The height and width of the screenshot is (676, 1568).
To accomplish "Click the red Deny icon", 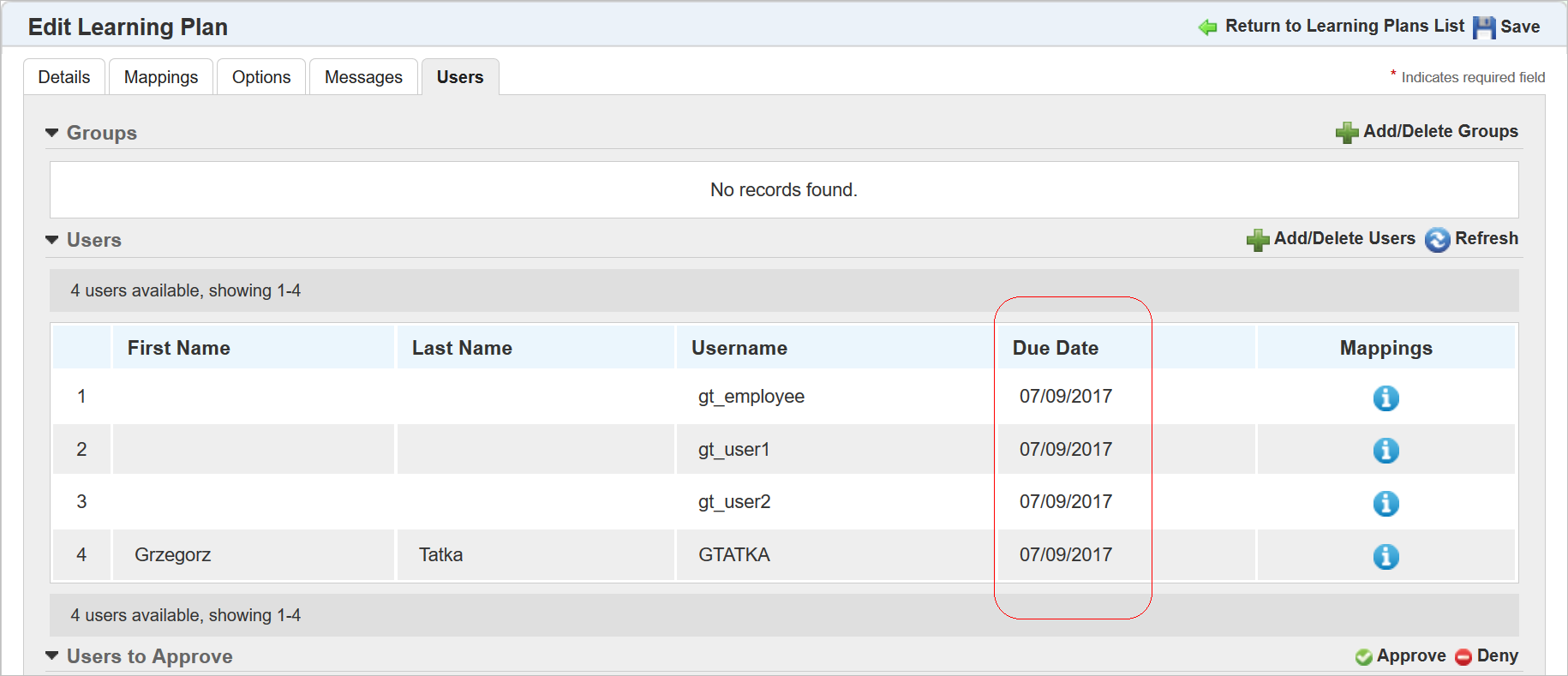I will 1463,657.
